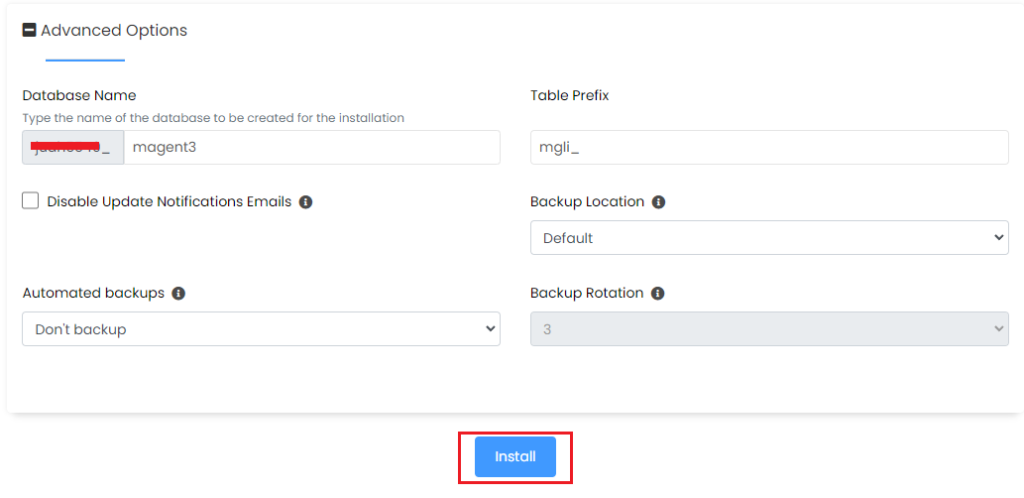
Task: Show info for Disable Update Notifications Emails
Action: [x=306, y=202]
